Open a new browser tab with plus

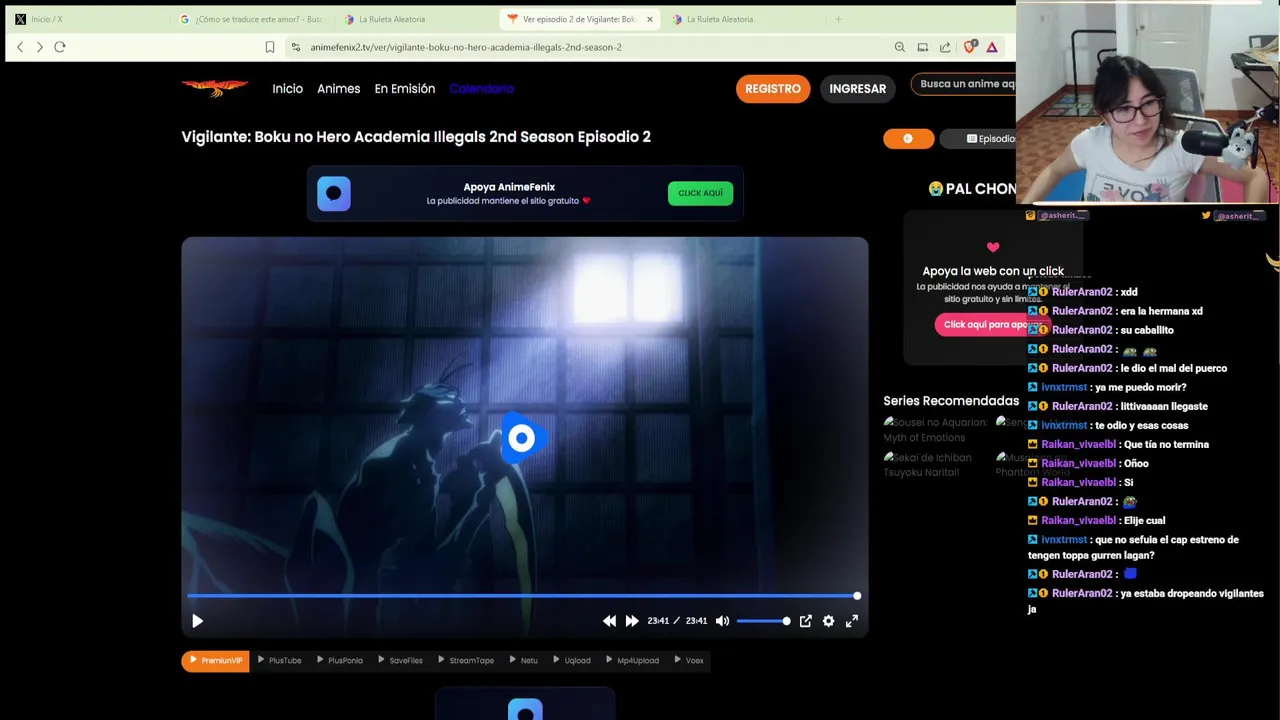(x=838, y=19)
